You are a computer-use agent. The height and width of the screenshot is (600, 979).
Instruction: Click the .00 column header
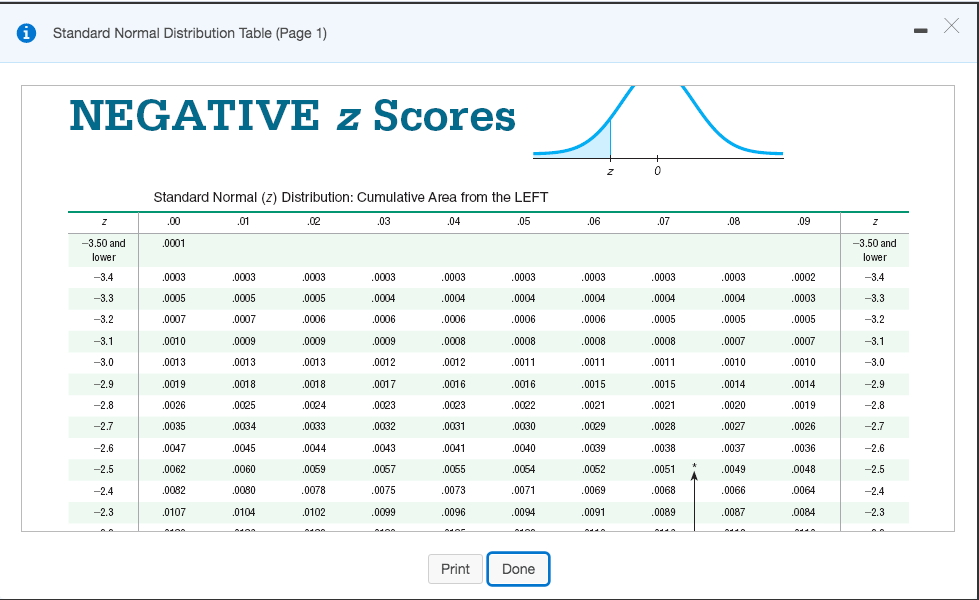point(173,221)
